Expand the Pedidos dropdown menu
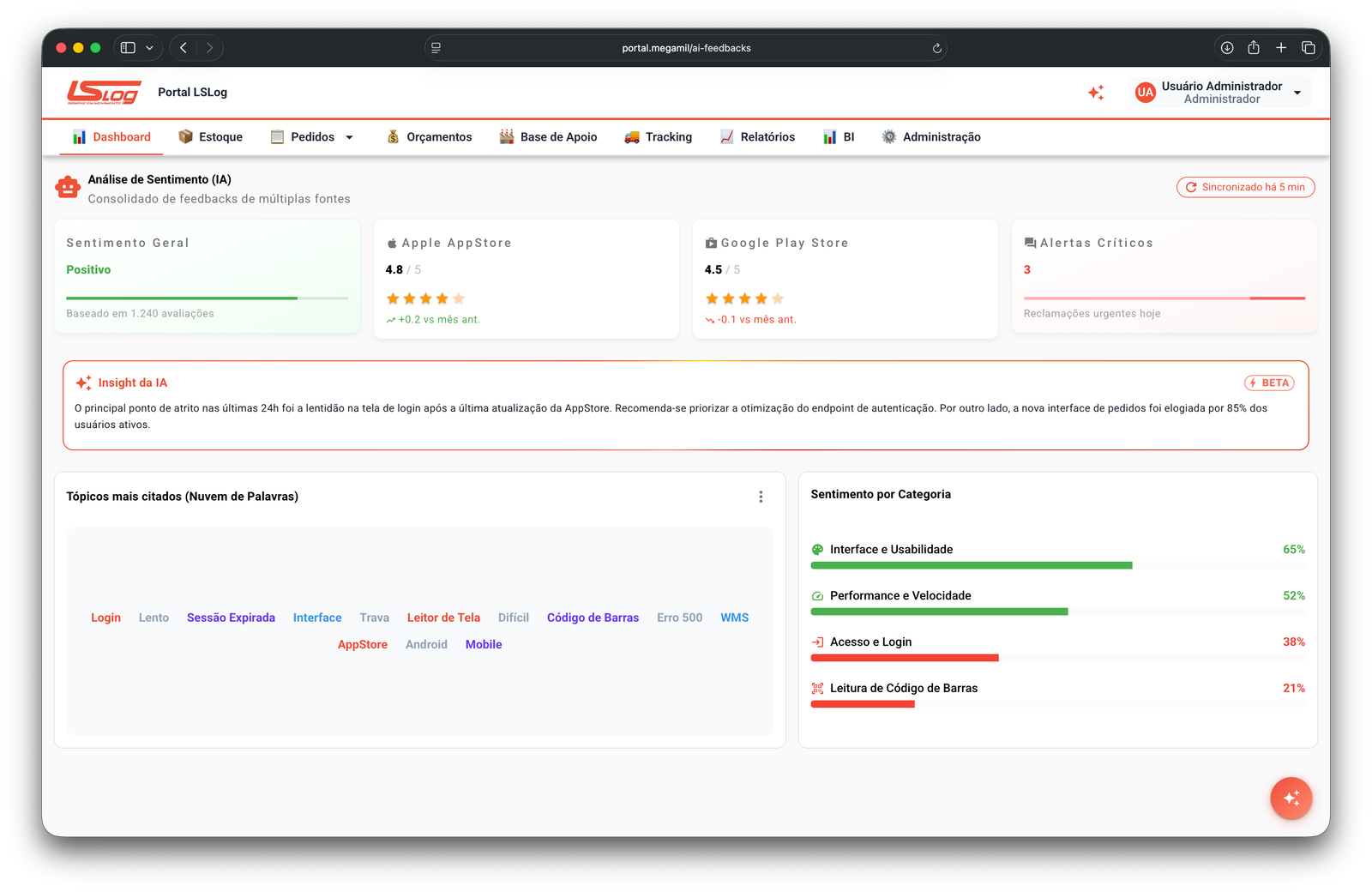The image size is (1372, 892). [x=349, y=137]
